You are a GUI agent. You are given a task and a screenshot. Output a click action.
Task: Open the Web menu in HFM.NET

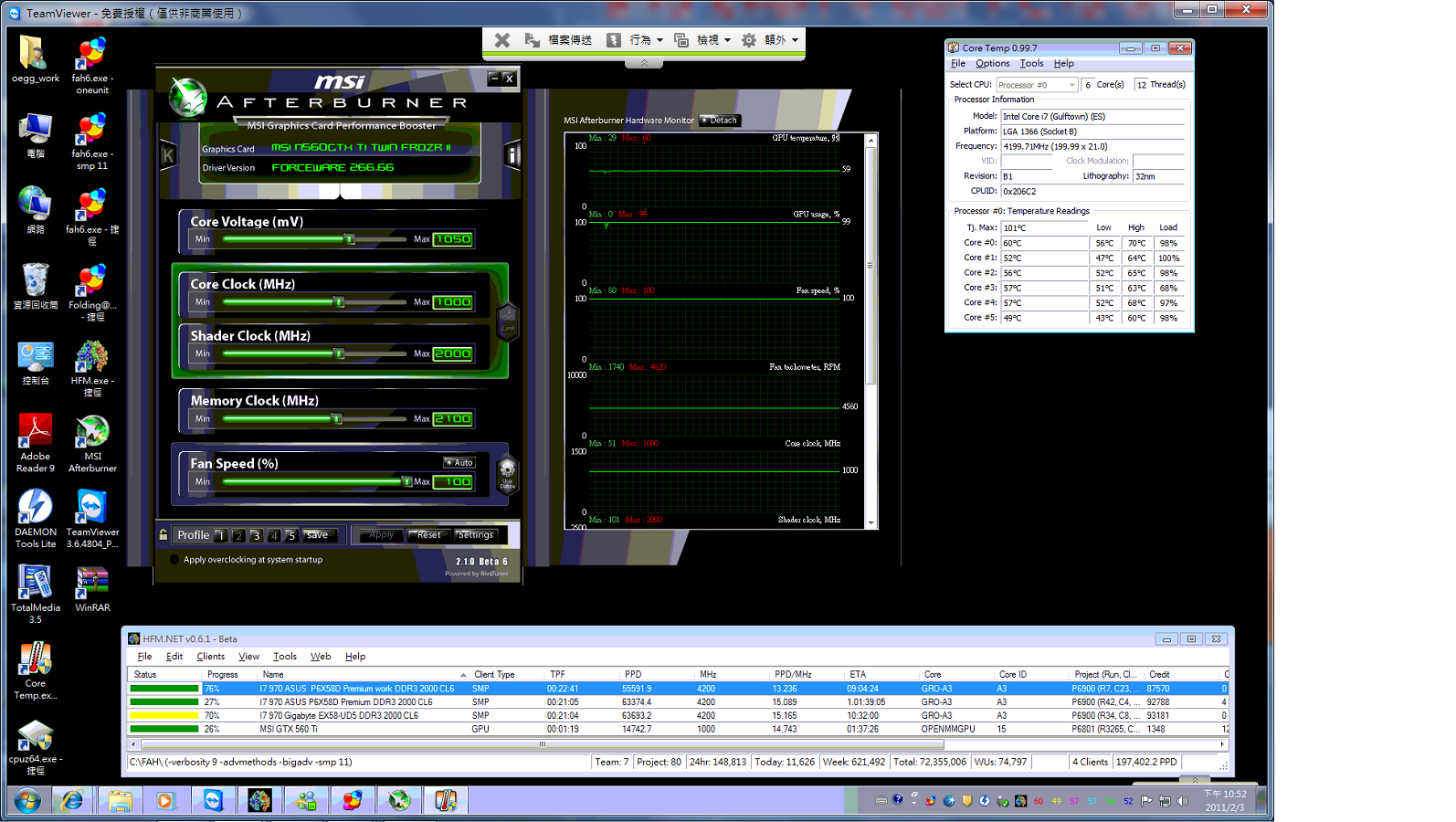coord(321,656)
